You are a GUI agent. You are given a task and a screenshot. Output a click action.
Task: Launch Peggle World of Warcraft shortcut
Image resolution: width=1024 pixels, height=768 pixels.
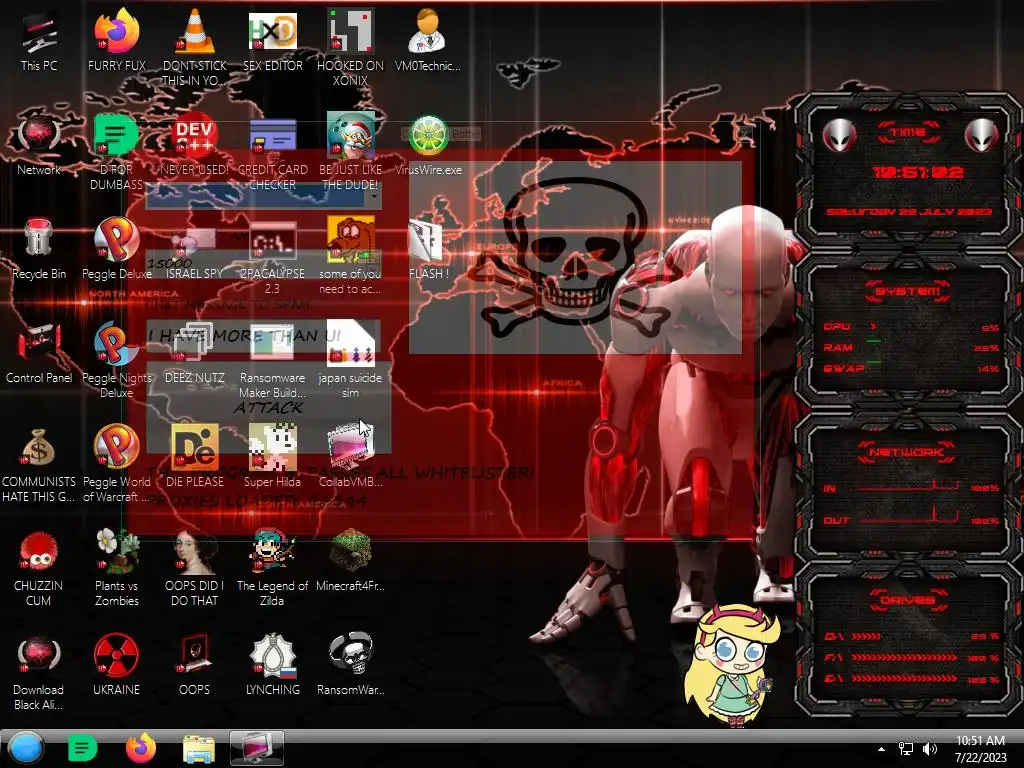tap(116, 464)
